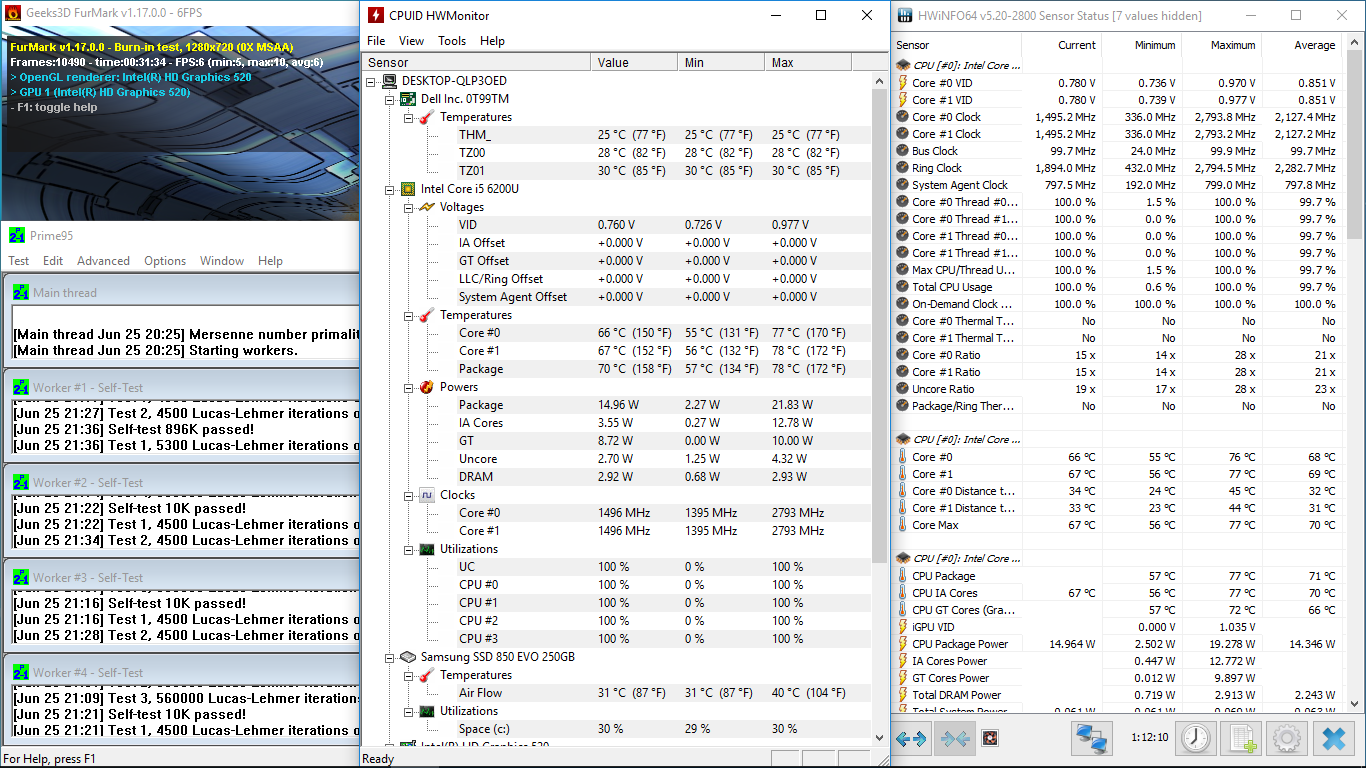Click the Worker #1 Self-Test window icon
The image size is (1366, 768).
tap(21, 387)
